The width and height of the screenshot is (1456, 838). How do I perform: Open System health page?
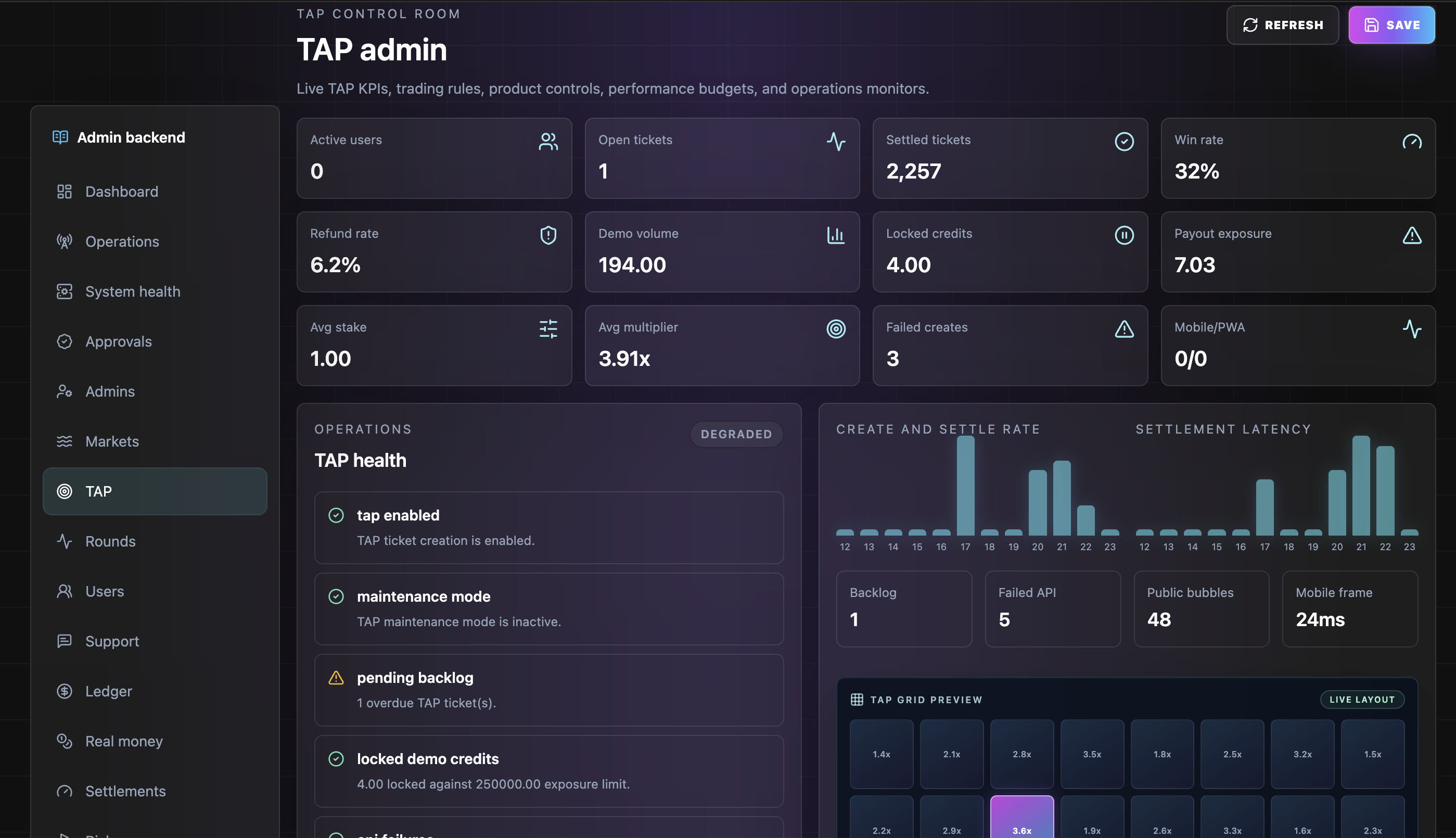[155, 291]
